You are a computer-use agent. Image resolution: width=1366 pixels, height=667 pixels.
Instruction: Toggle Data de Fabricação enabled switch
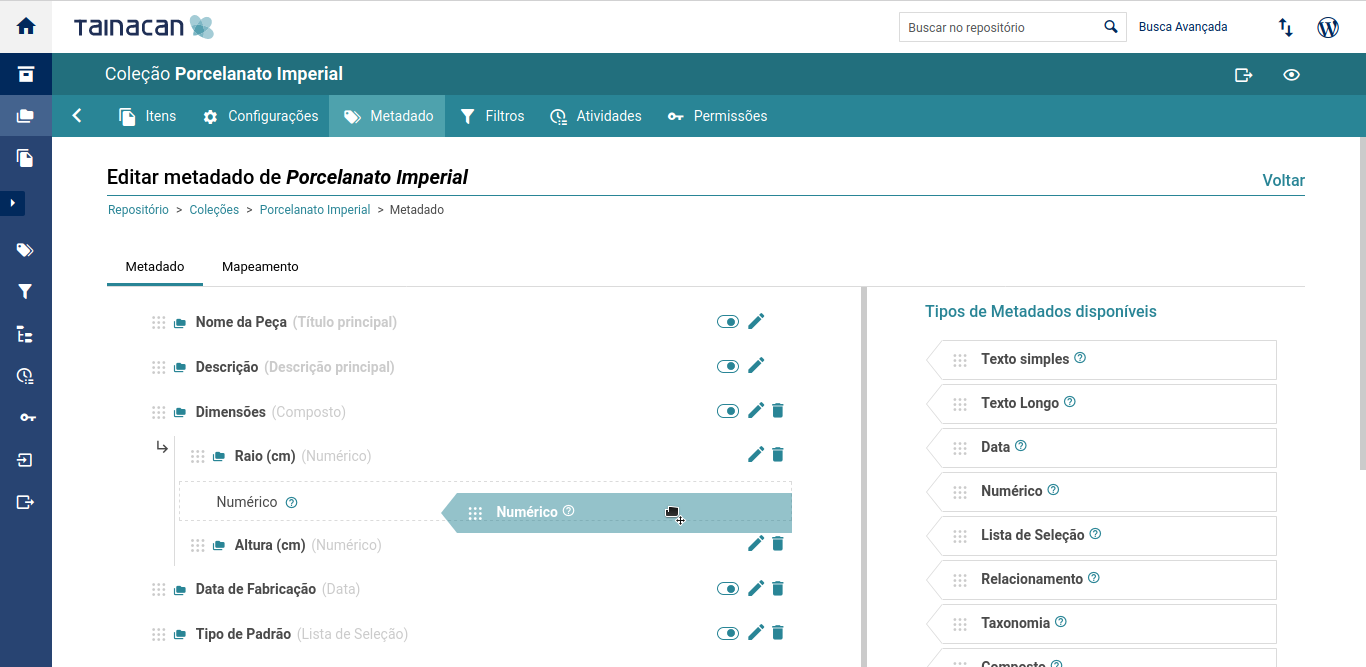728,589
